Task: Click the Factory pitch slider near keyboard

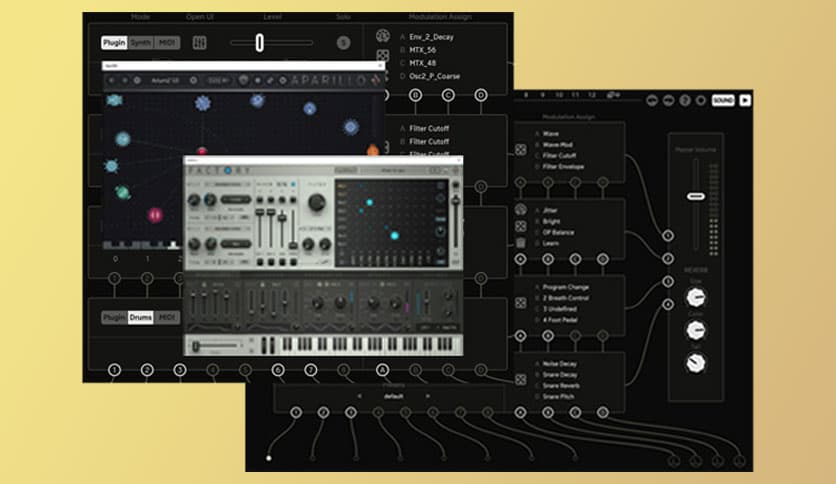Action: (196, 346)
